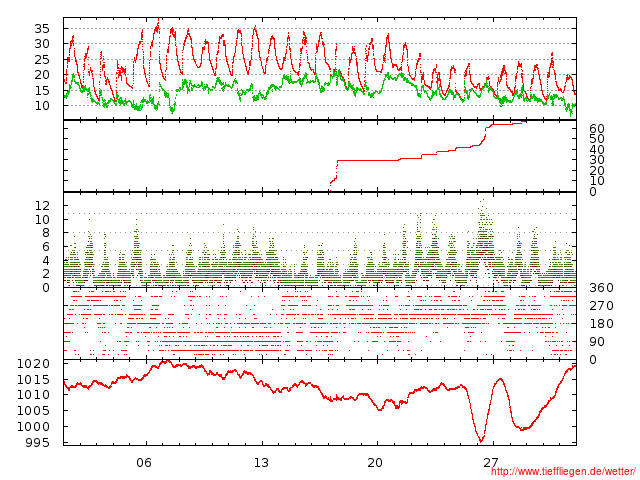Screen dimensions: 640x480
Task: Open the tieffliegen.de/wetter link
Action: point(563,471)
